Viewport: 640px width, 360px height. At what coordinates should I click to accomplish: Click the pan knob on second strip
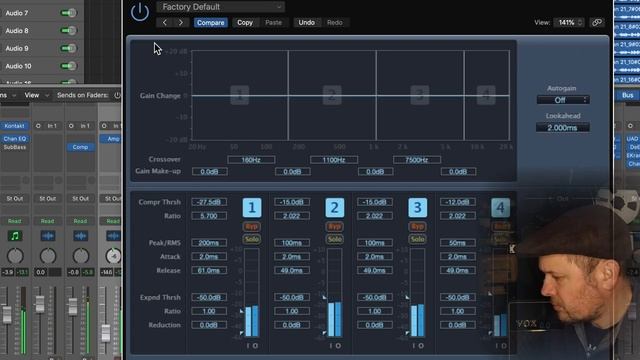[48, 256]
